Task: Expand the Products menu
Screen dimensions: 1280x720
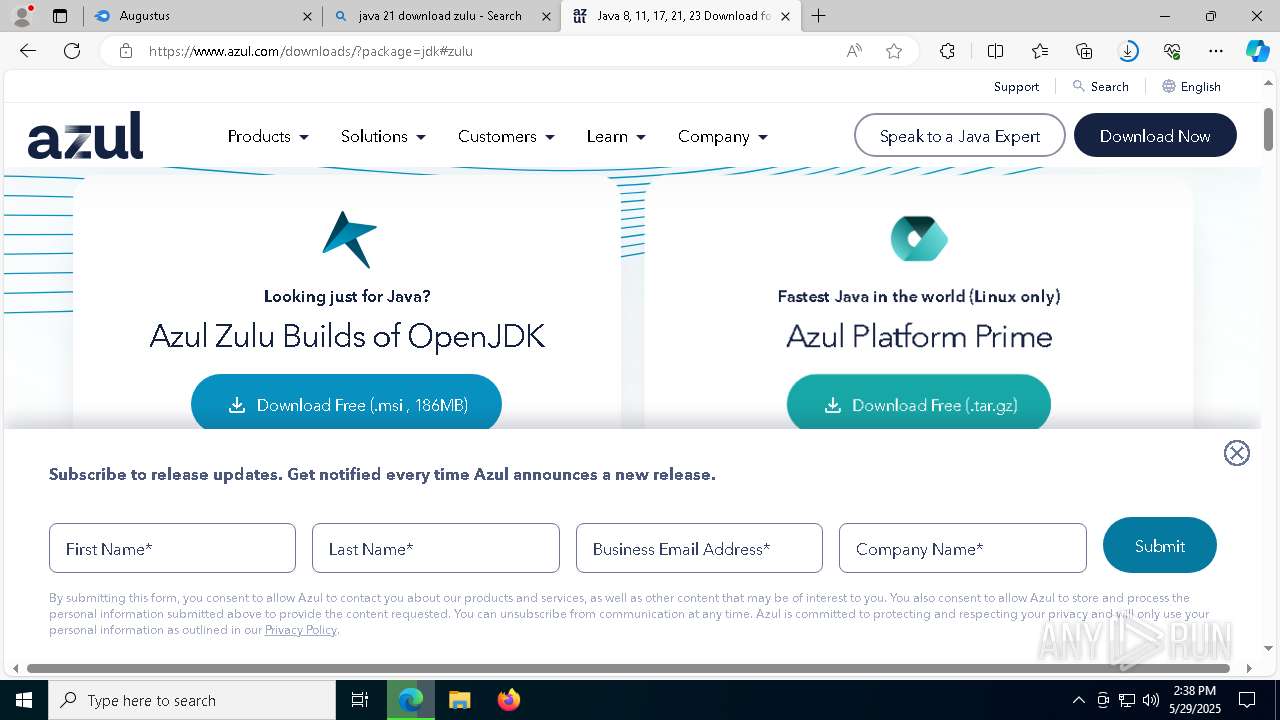Action: (268, 136)
